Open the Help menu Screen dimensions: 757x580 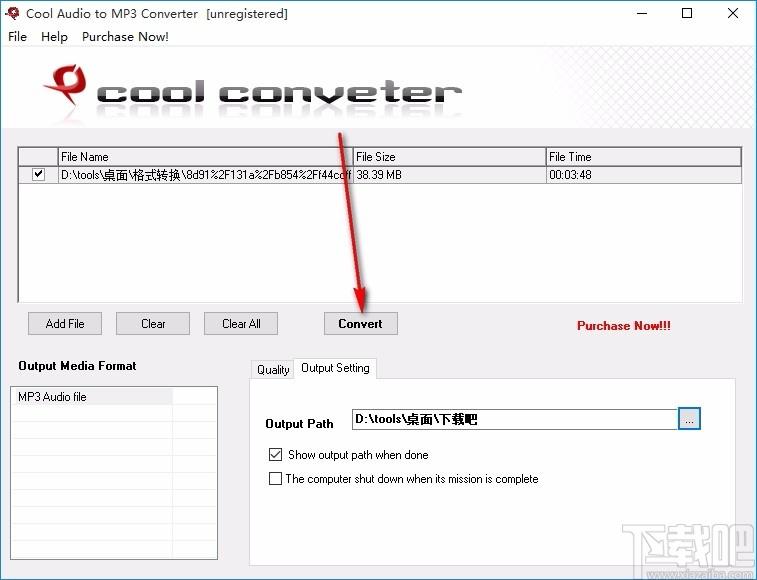point(54,37)
